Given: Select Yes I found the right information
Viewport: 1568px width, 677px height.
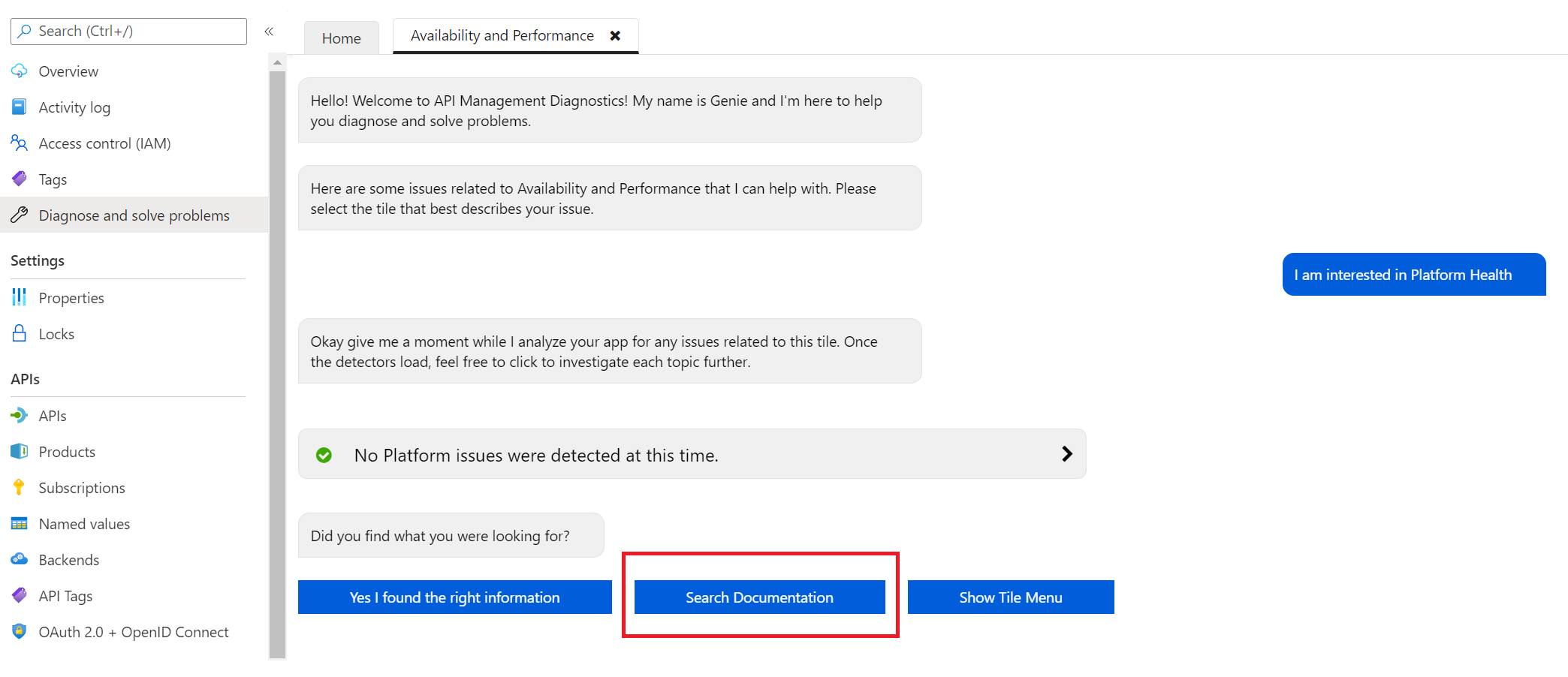Looking at the screenshot, I should tap(454, 597).
